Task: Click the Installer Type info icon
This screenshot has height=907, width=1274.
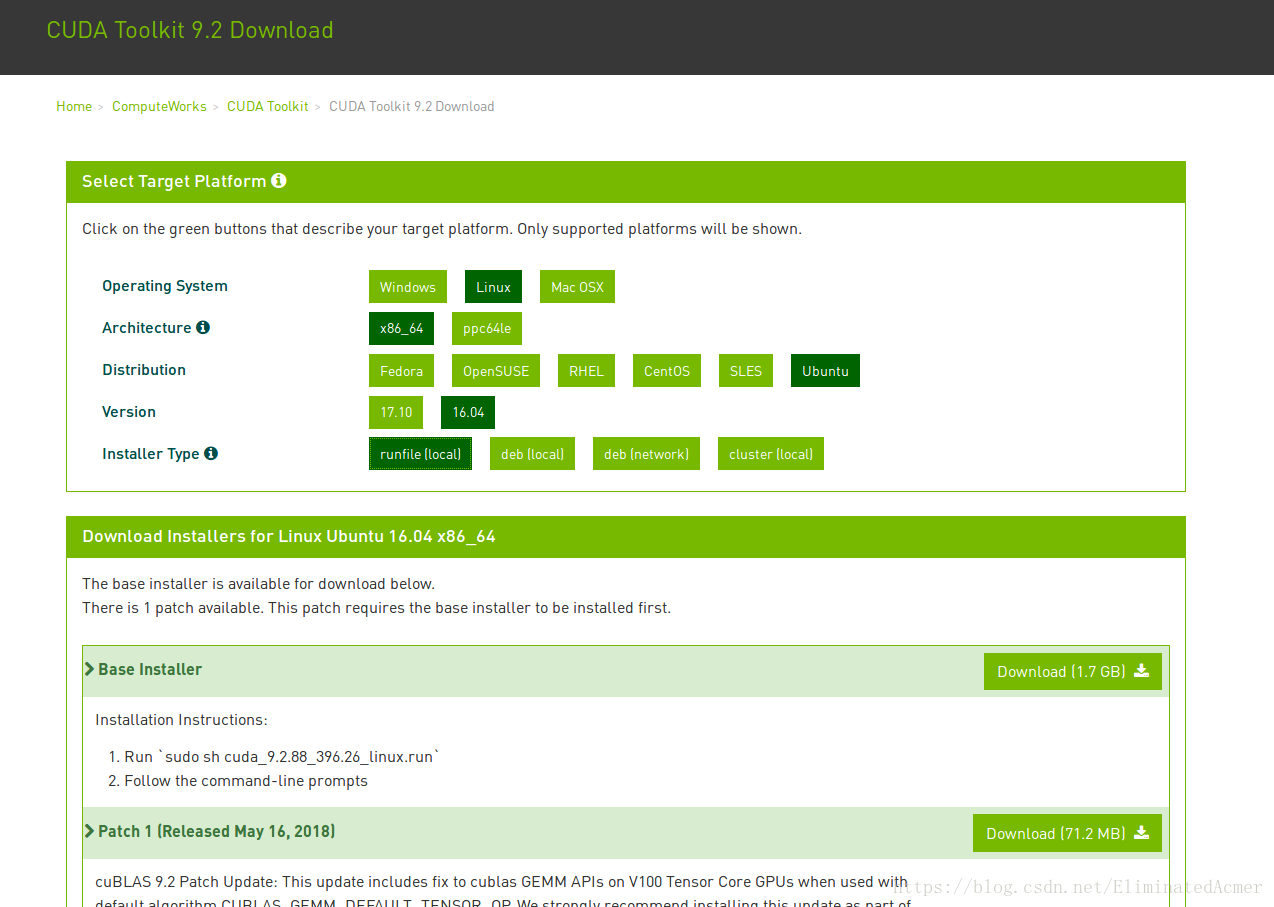Action: coord(211,453)
